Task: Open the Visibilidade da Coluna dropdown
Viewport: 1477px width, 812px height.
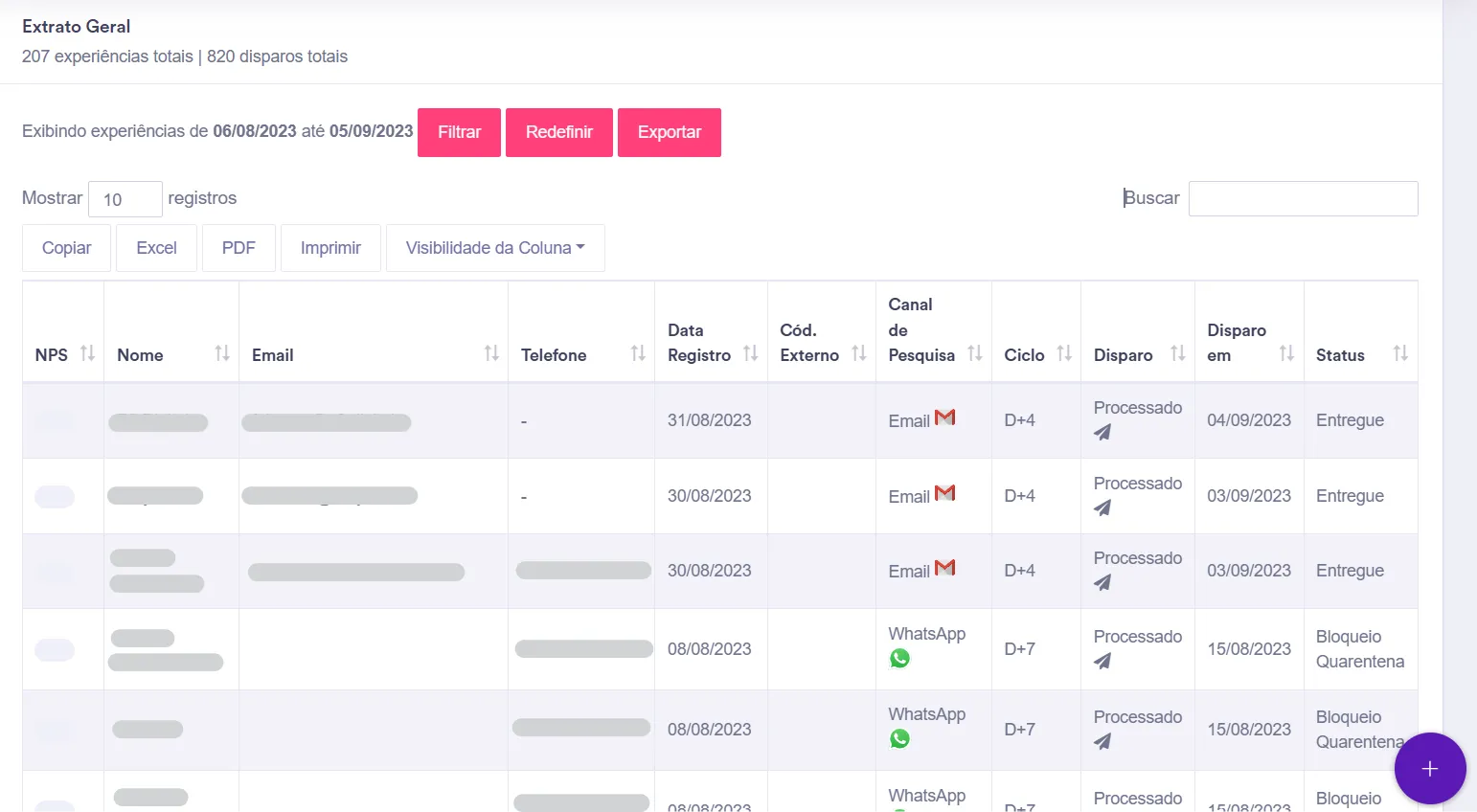Action: (x=495, y=248)
